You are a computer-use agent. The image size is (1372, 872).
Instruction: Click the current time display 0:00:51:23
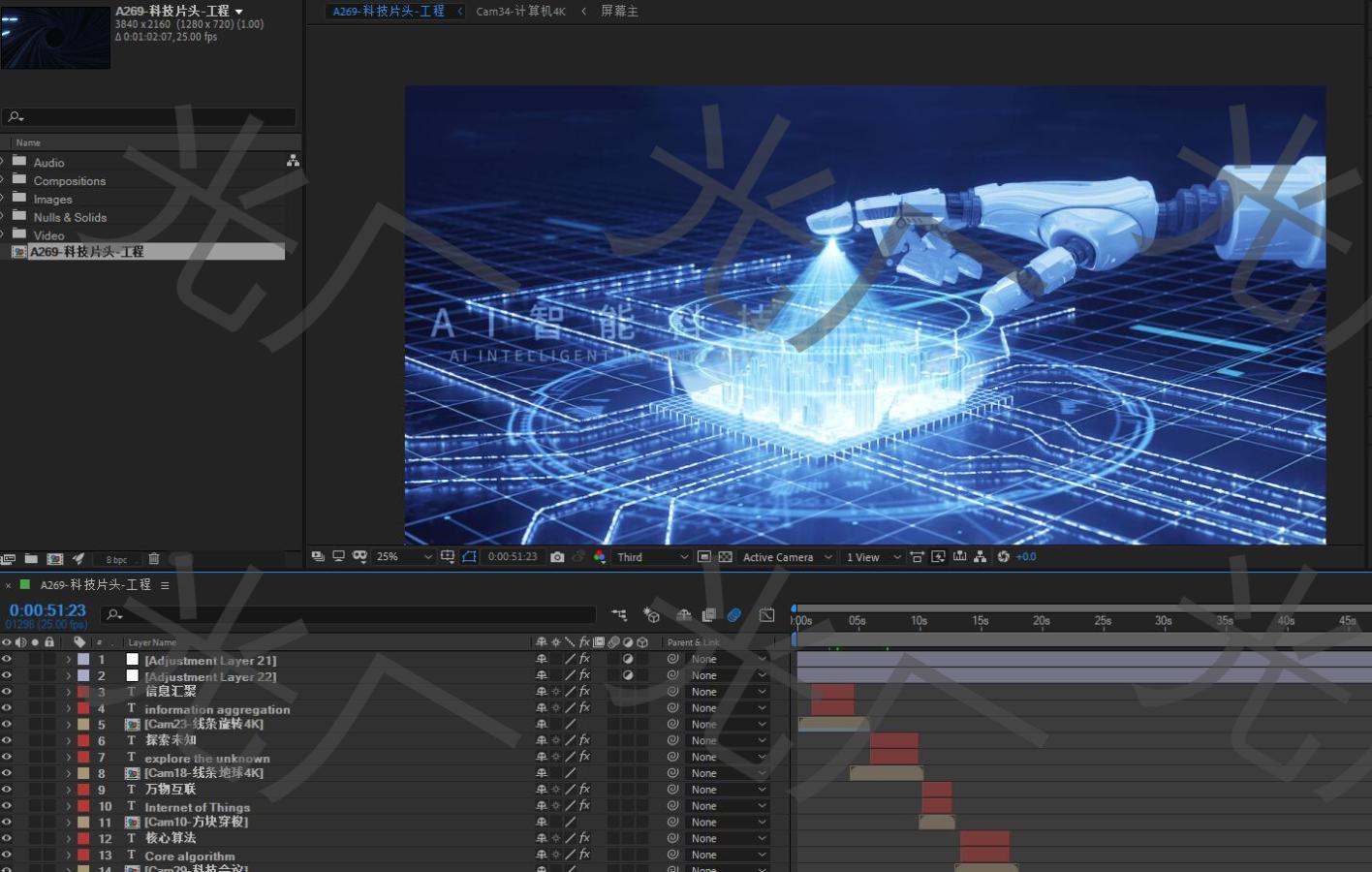(x=46, y=609)
